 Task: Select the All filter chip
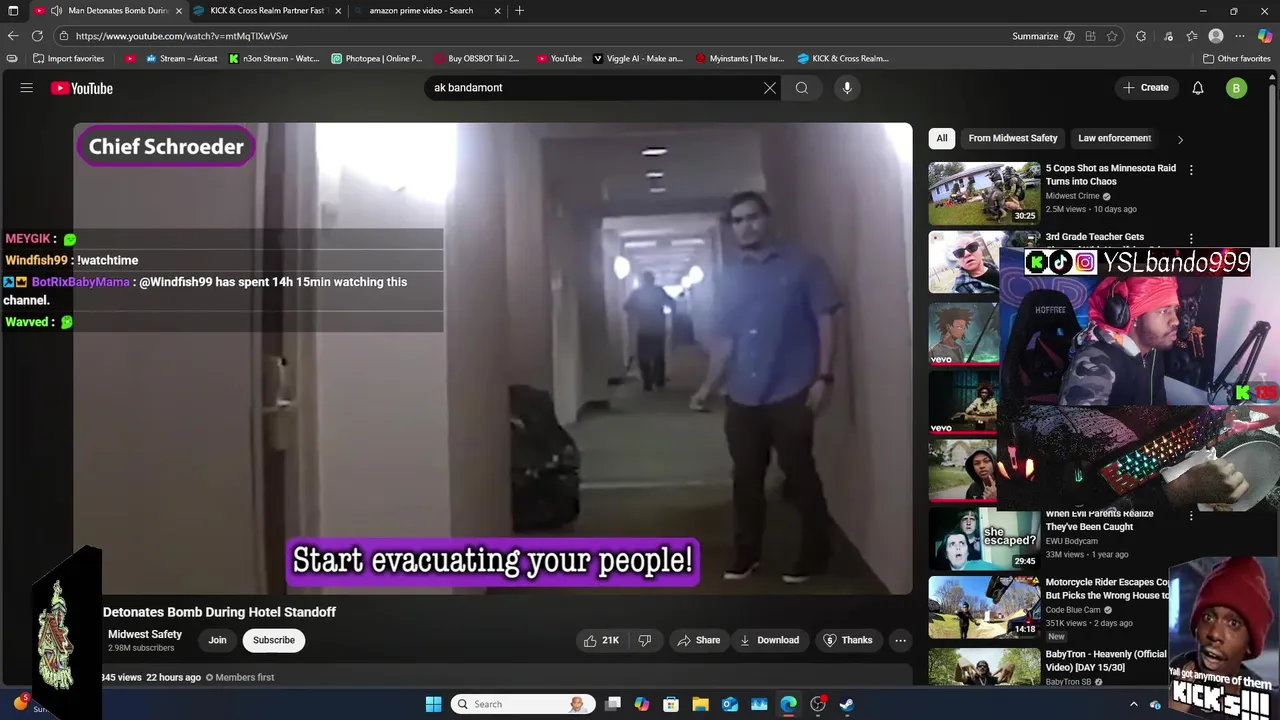pyautogui.click(x=942, y=138)
